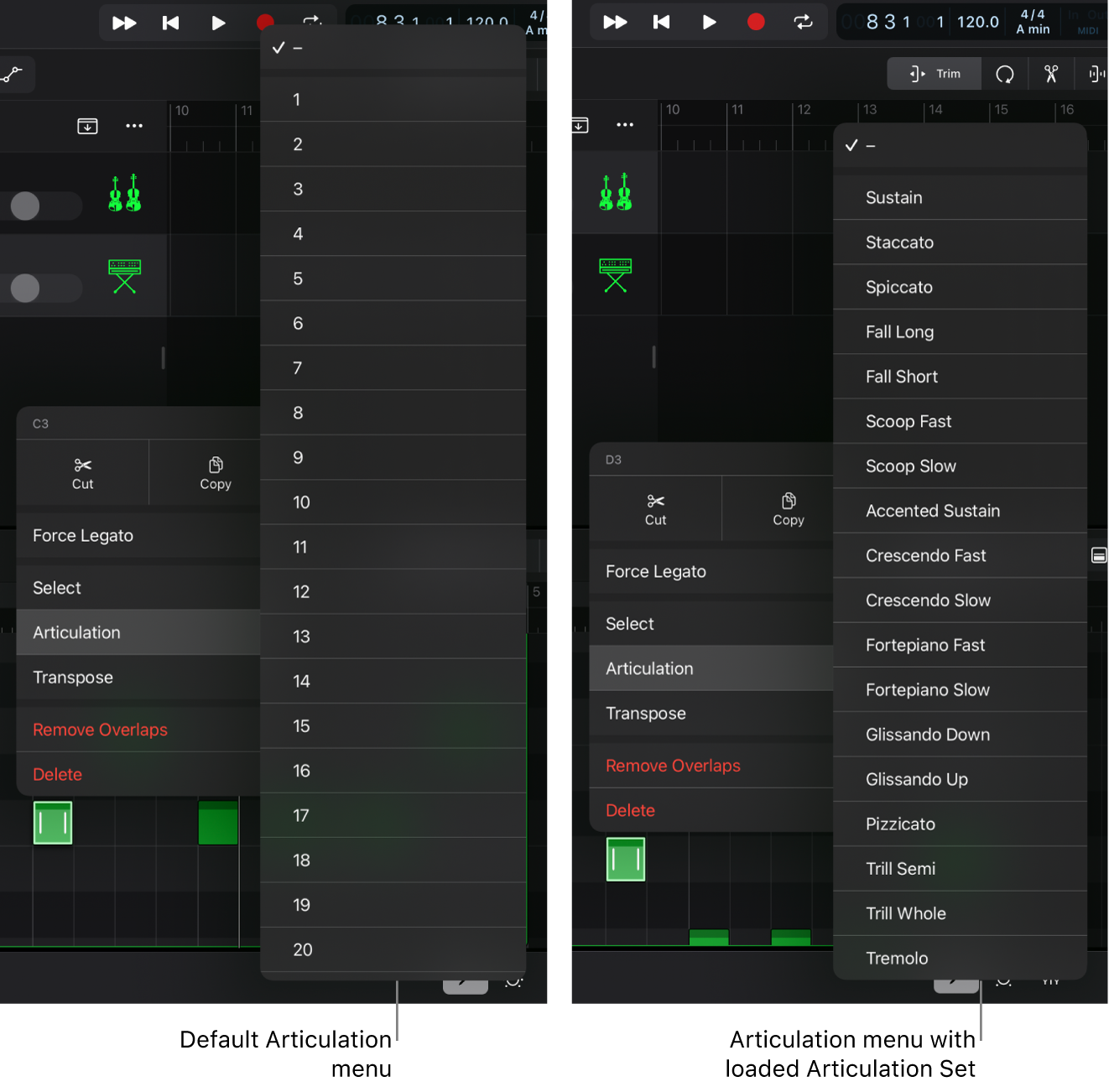Screen dimensions: 1109x1092
Task: Click the Cut scissors icon in D3 menu
Action: 656,502
